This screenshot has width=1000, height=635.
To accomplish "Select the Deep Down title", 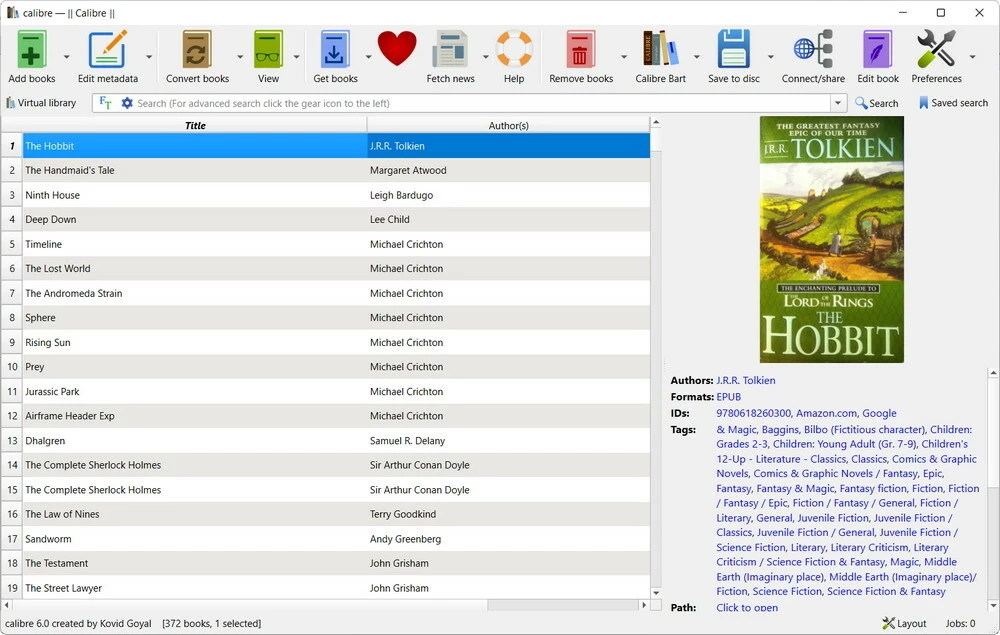I will click(50, 219).
